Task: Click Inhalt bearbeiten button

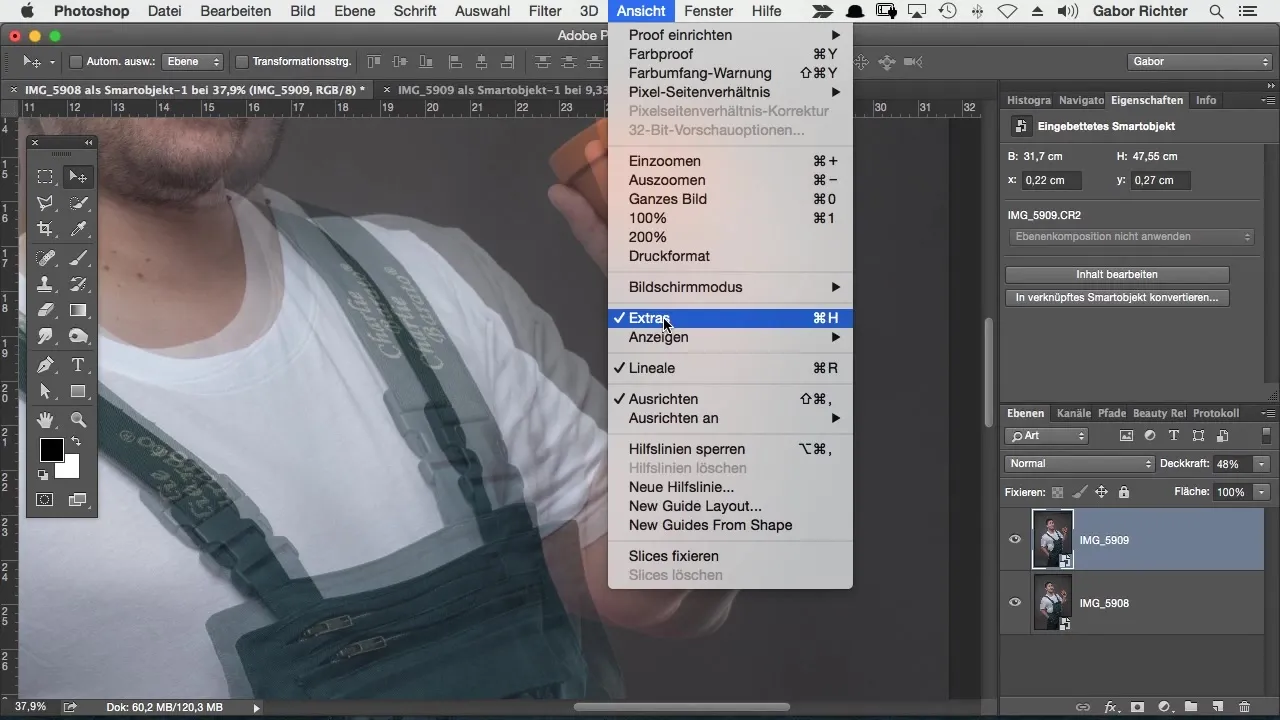Action: click(1117, 274)
